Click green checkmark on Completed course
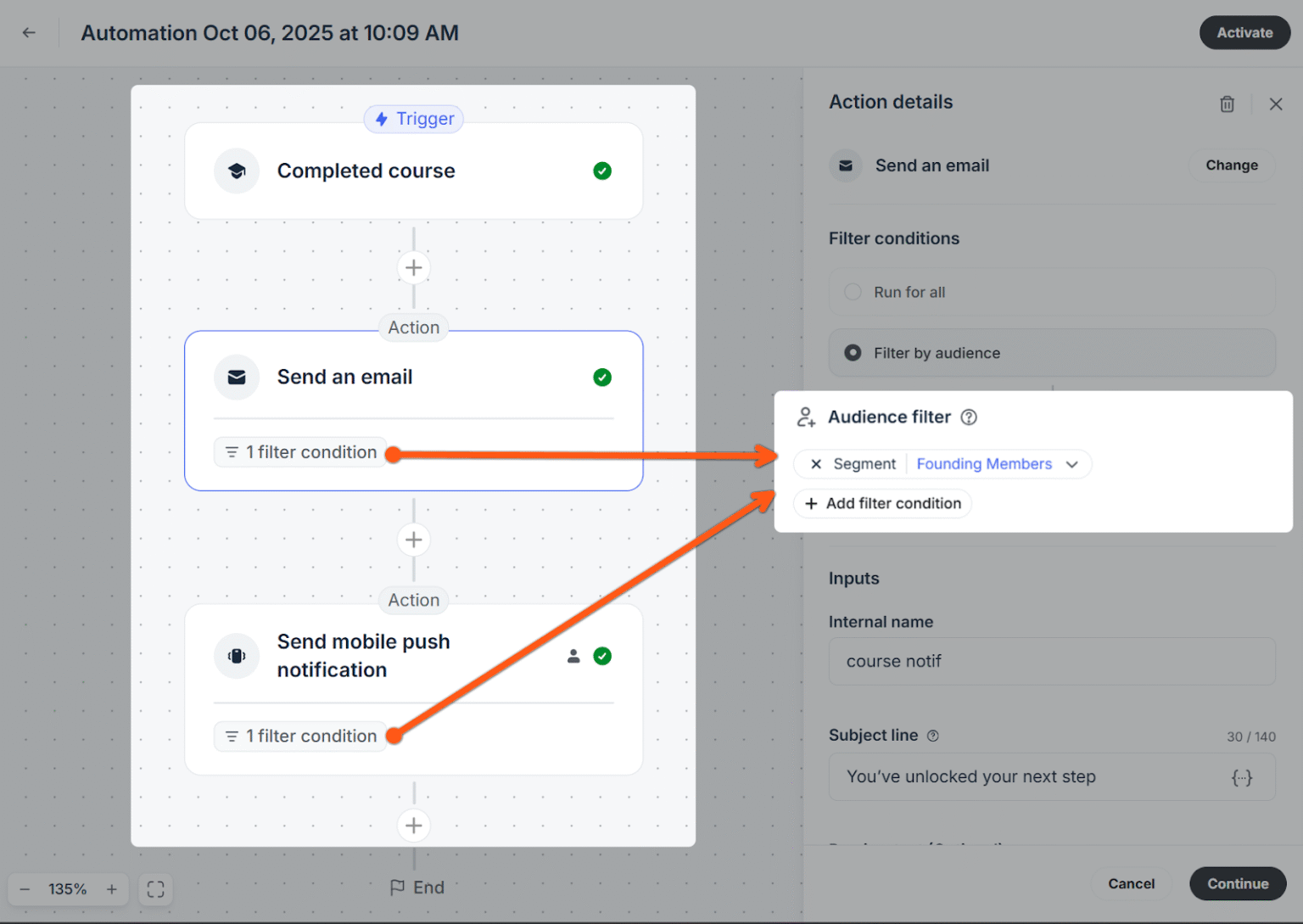Image resolution: width=1303 pixels, height=924 pixels. point(602,171)
